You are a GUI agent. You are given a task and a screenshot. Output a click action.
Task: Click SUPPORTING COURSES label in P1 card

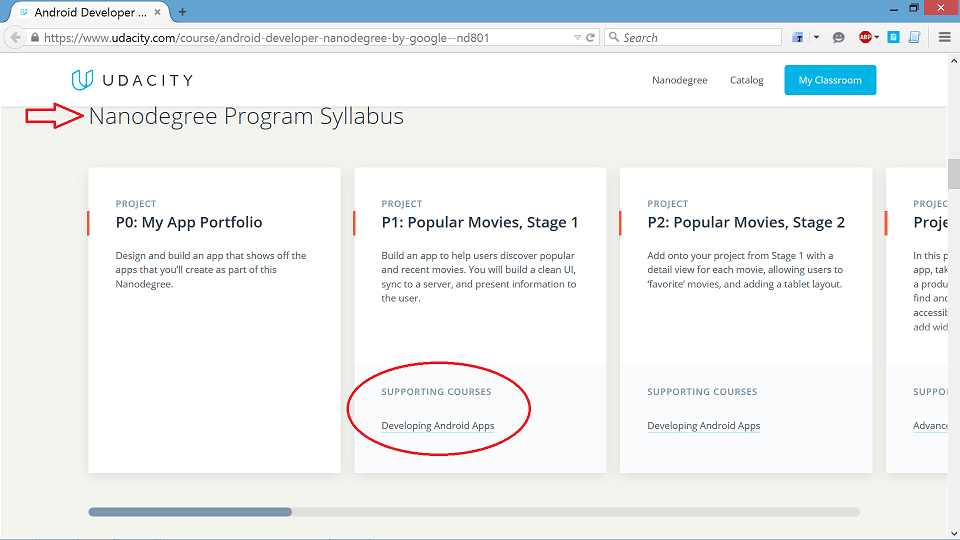(436, 392)
